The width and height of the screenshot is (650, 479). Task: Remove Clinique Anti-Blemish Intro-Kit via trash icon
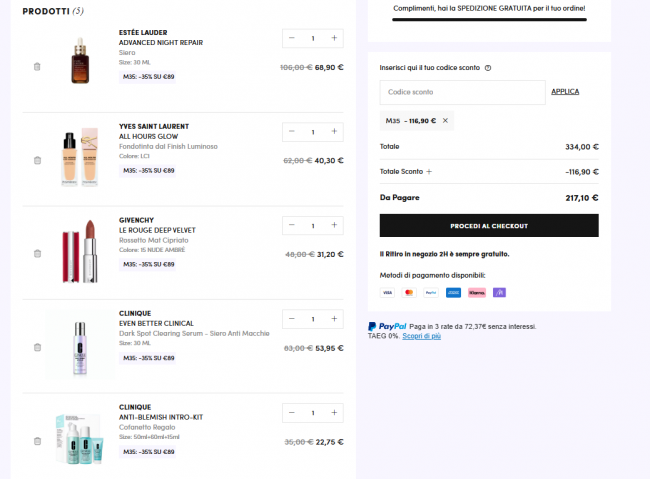(37, 441)
